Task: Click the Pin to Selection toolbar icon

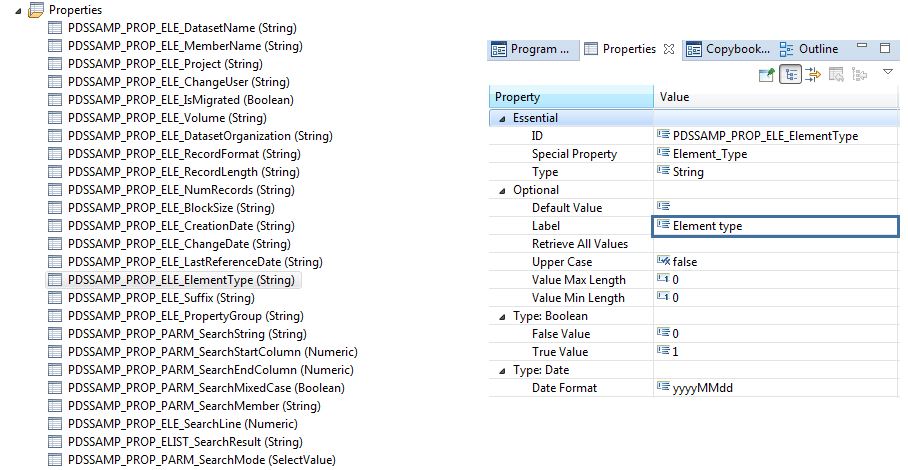Action: click(767, 74)
